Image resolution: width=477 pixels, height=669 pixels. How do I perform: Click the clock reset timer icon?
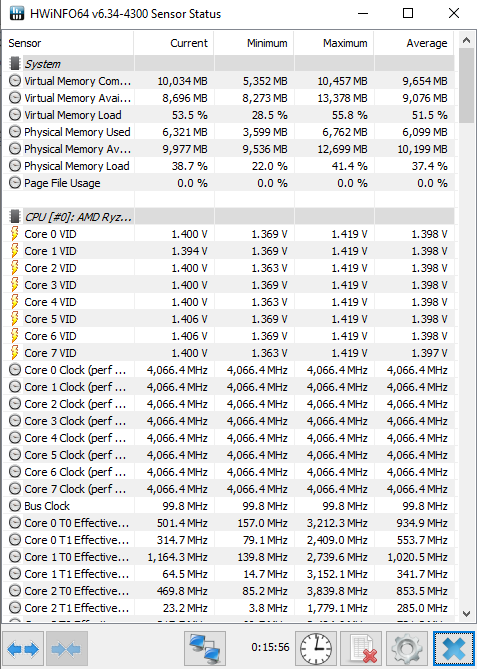[316, 649]
